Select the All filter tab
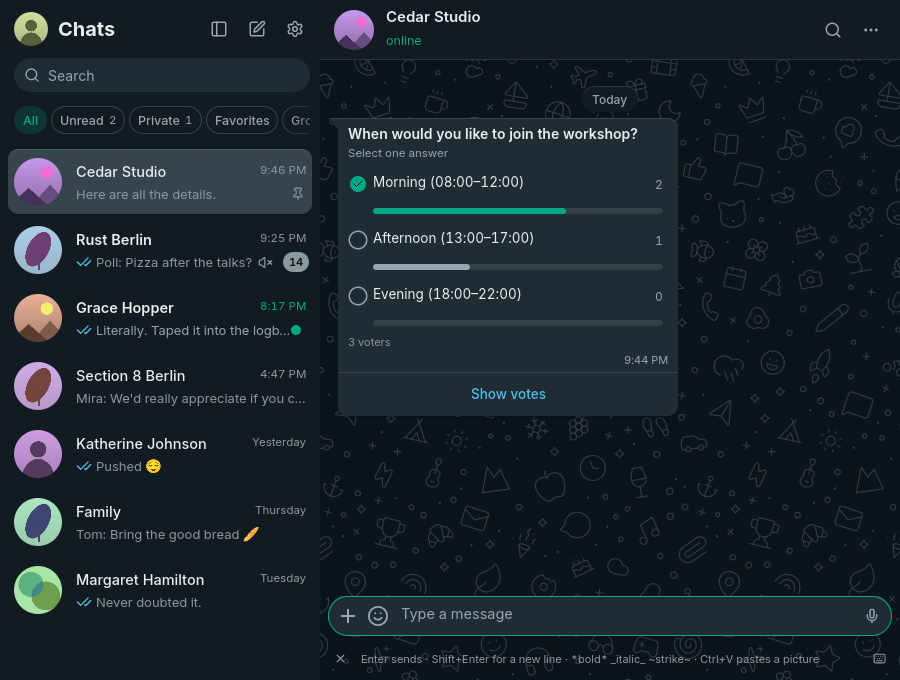The height and width of the screenshot is (680, 900). (30, 121)
